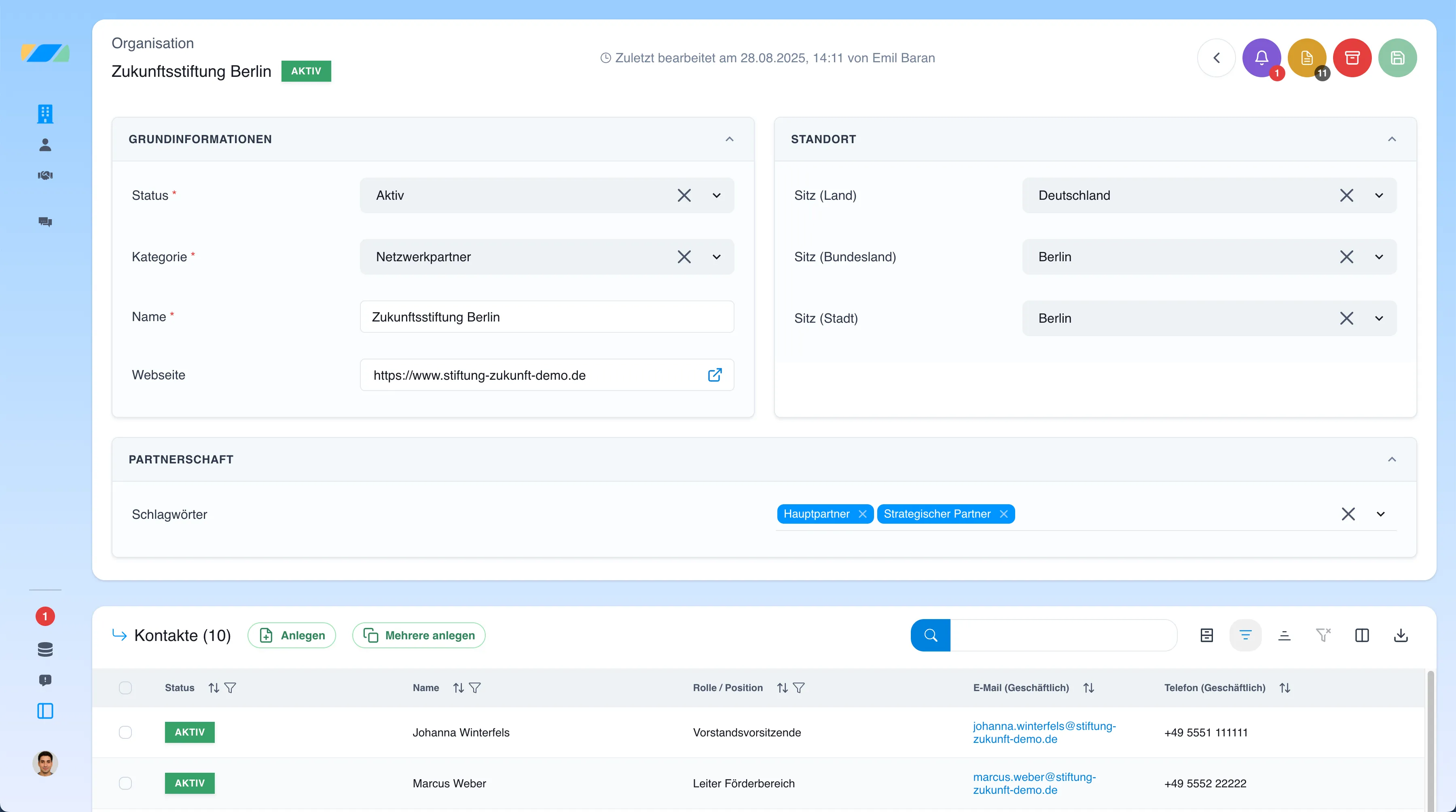This screenshot has width=1456, height=812.
Task: Open the Kategorie dropdown arrow
Action: pos(717,257)
